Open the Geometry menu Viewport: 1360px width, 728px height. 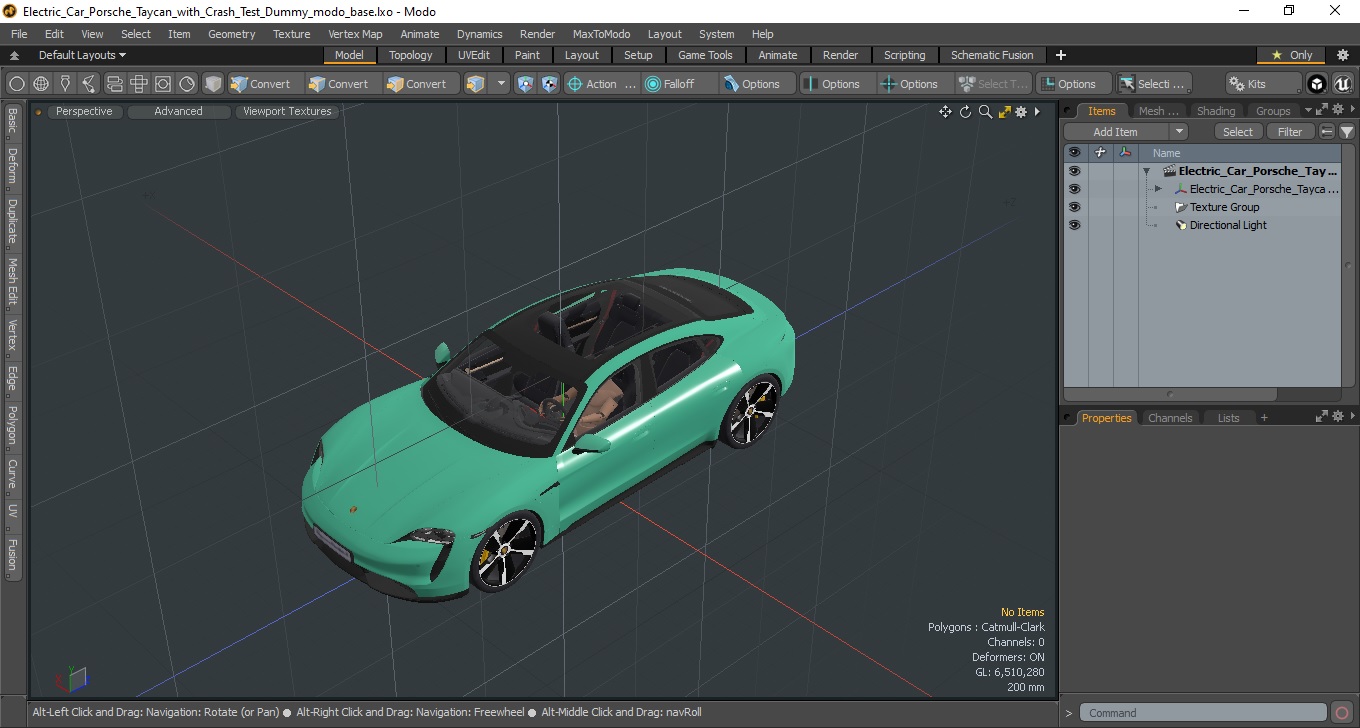[231, 34]
